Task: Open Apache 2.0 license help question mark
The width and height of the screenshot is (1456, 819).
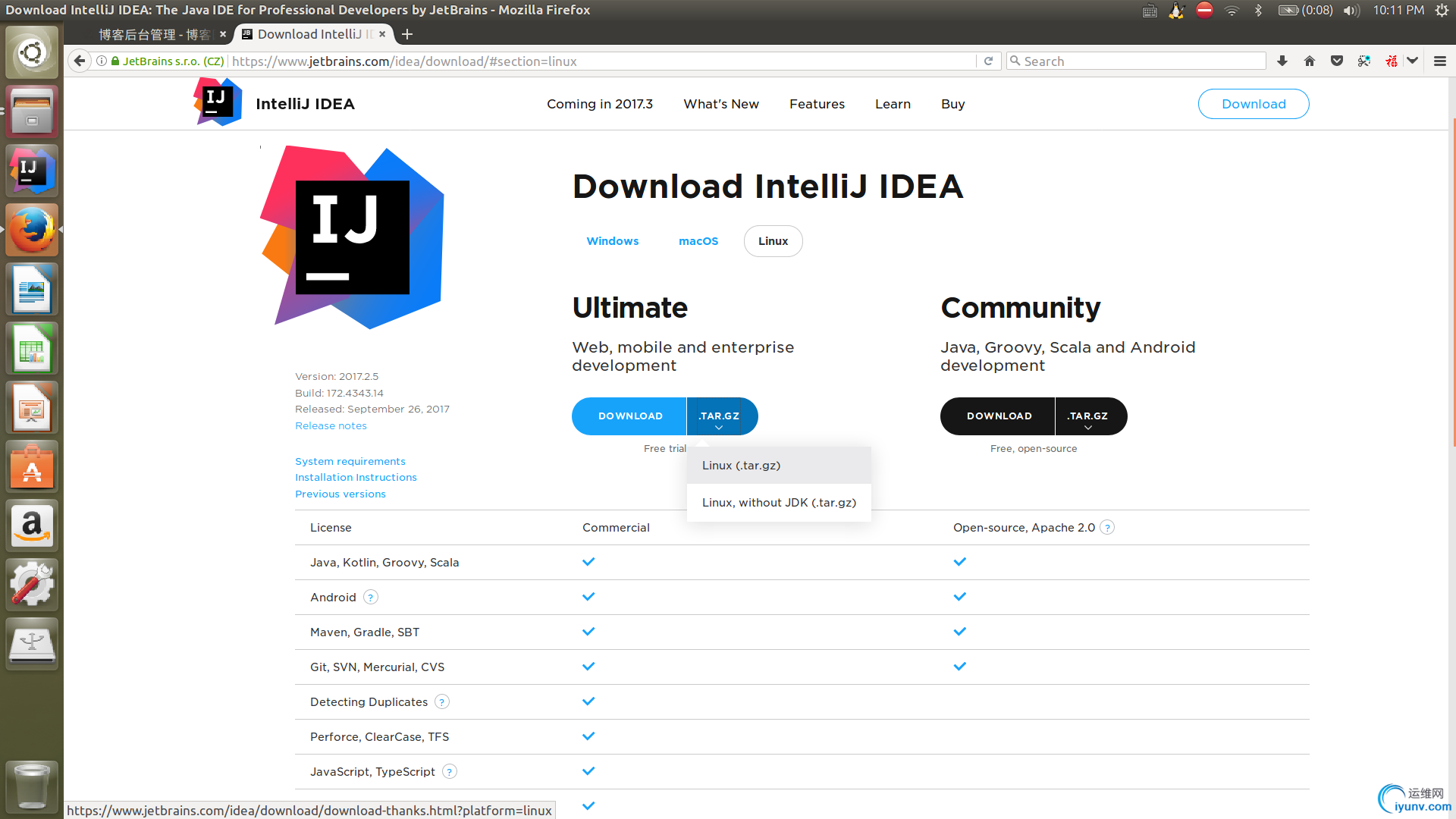Action: tap(1107, 528)
